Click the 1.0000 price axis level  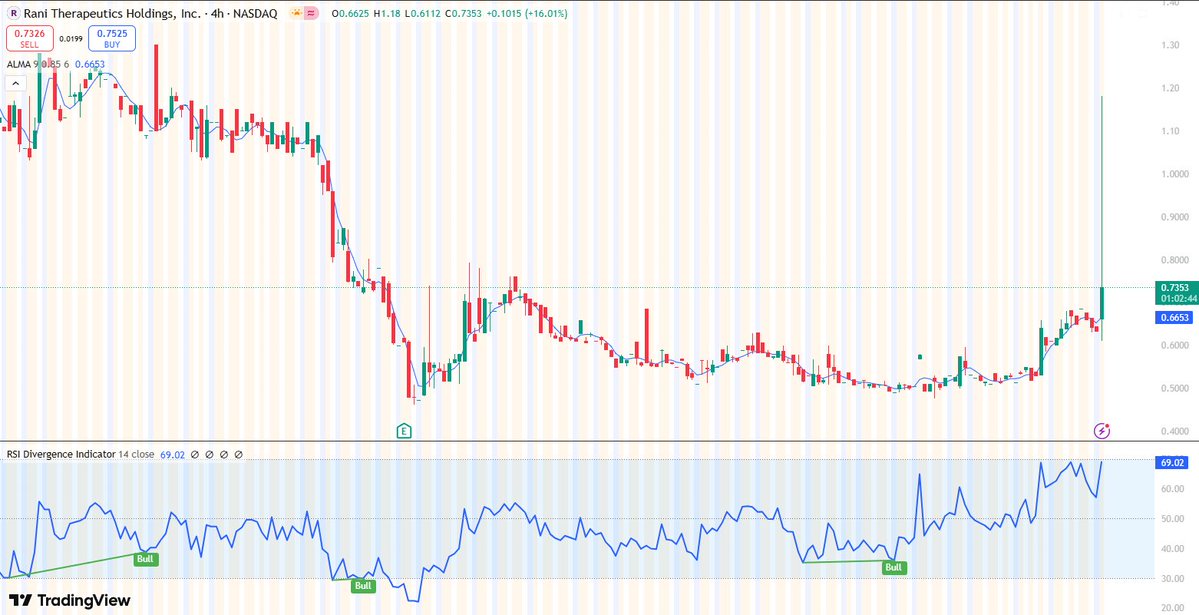coord(1173,174)
